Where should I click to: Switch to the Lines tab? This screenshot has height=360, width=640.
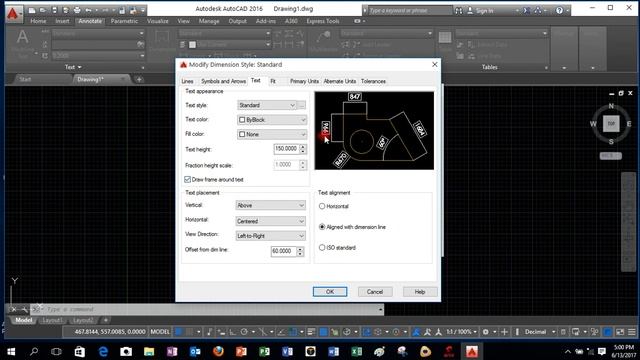coord(187,81)
